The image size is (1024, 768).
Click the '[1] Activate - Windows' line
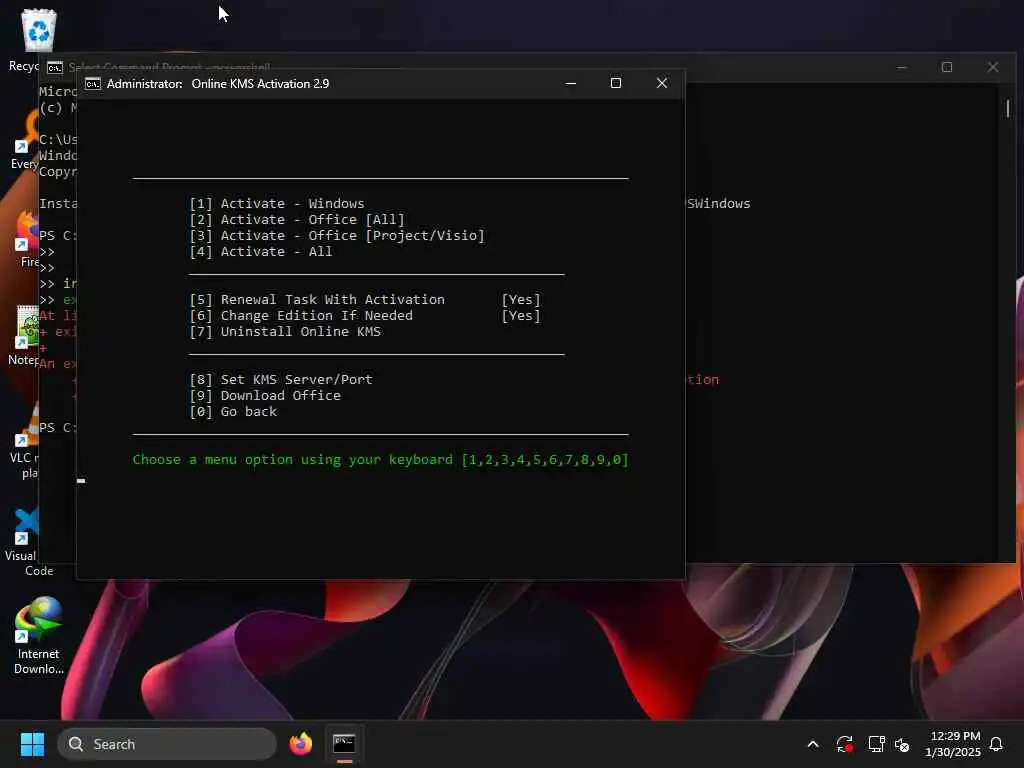click(x=277, y=204)
